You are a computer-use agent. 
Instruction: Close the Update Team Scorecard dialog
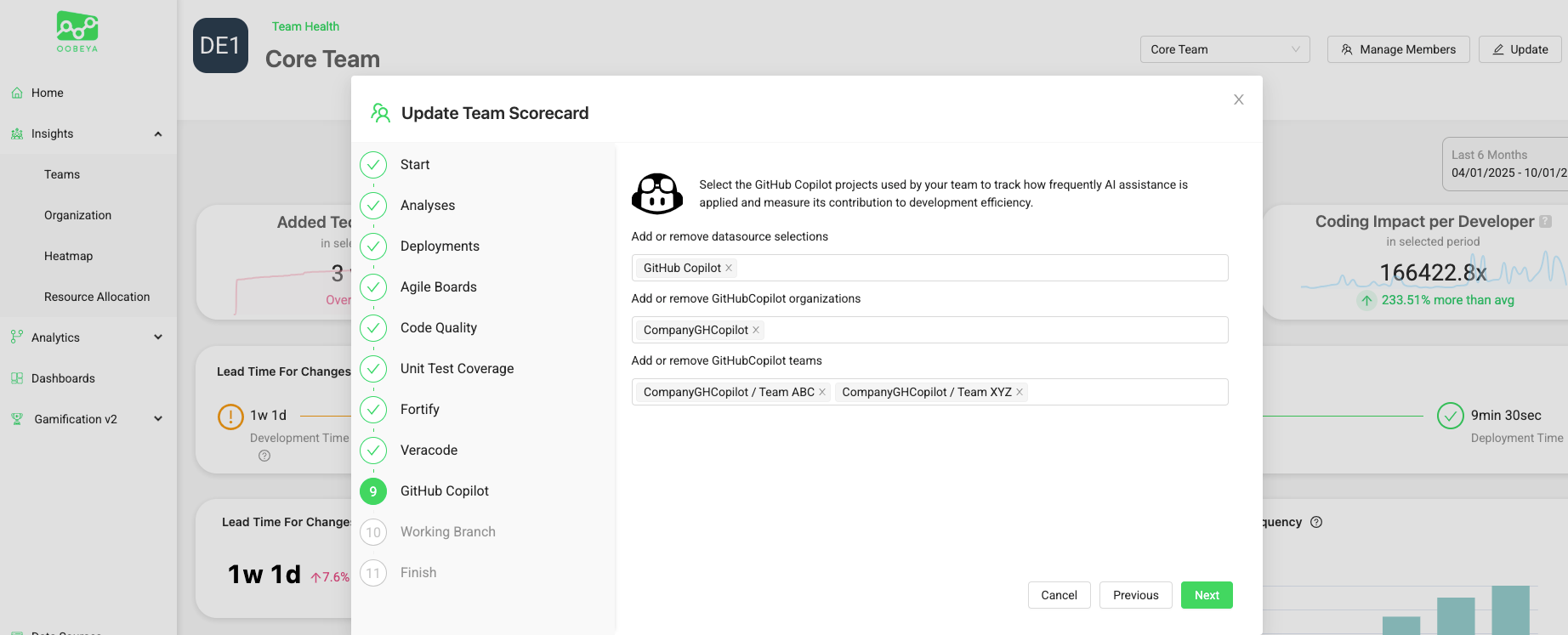1239,99
